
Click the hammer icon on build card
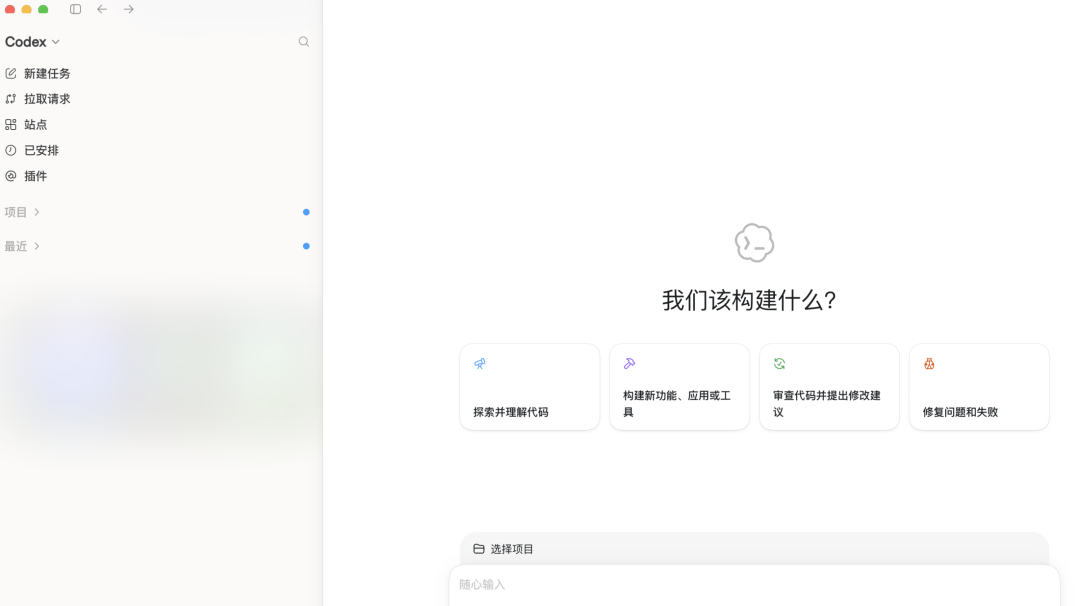click(630, 364)
